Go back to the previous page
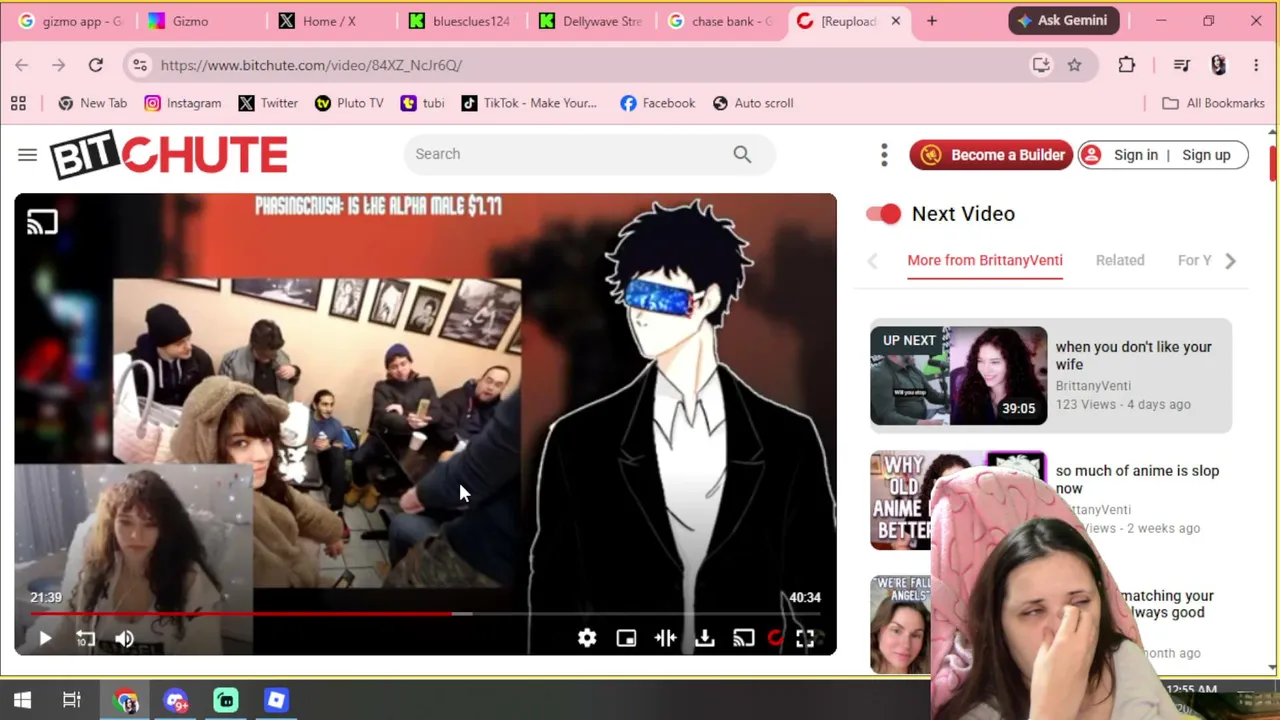 click(22, 65)
